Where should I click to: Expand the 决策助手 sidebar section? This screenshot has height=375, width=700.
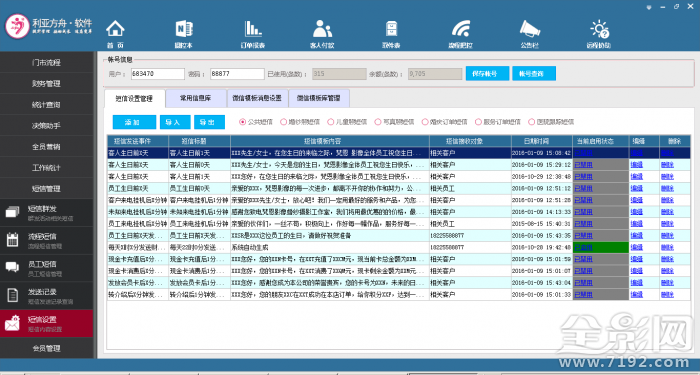(46, 125)
